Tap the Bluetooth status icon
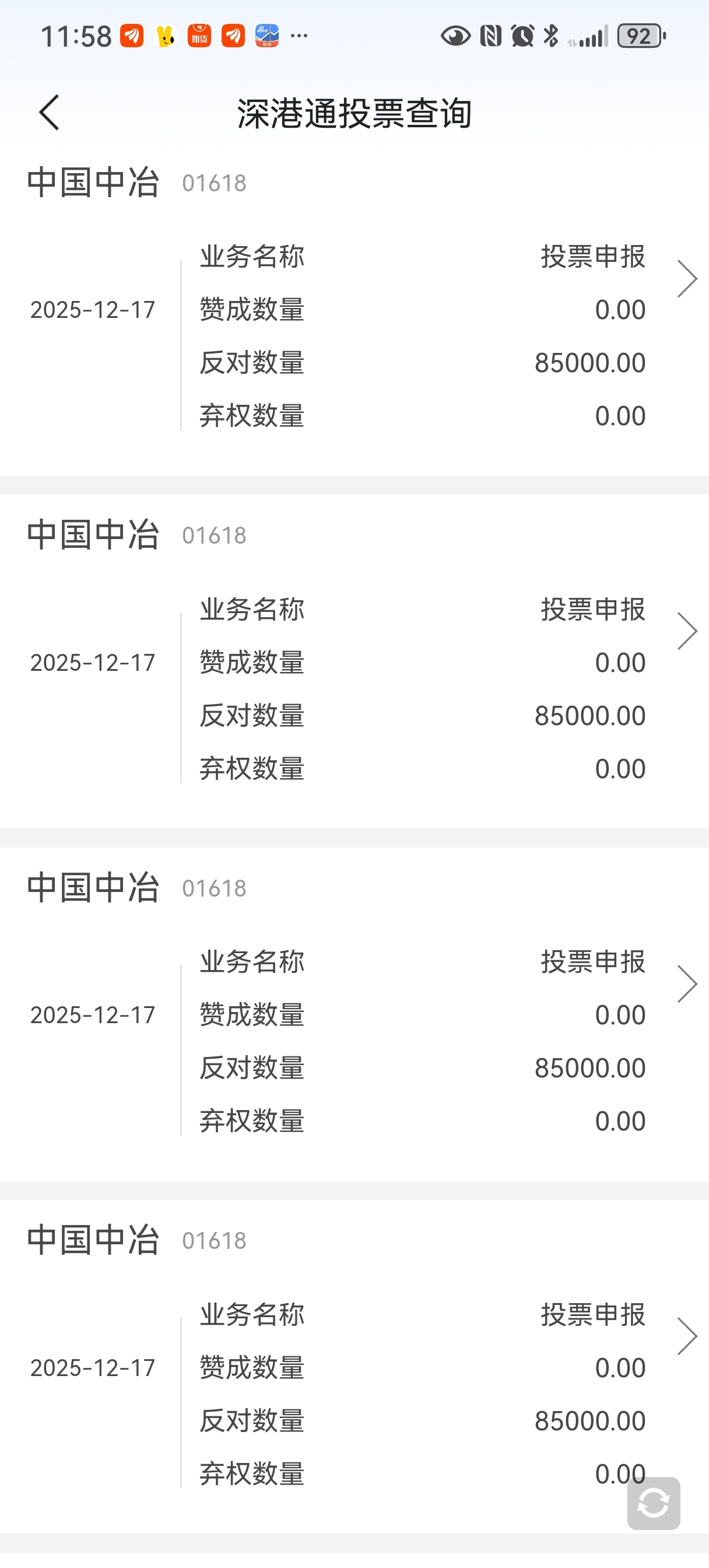 click(x=551, y=36)
